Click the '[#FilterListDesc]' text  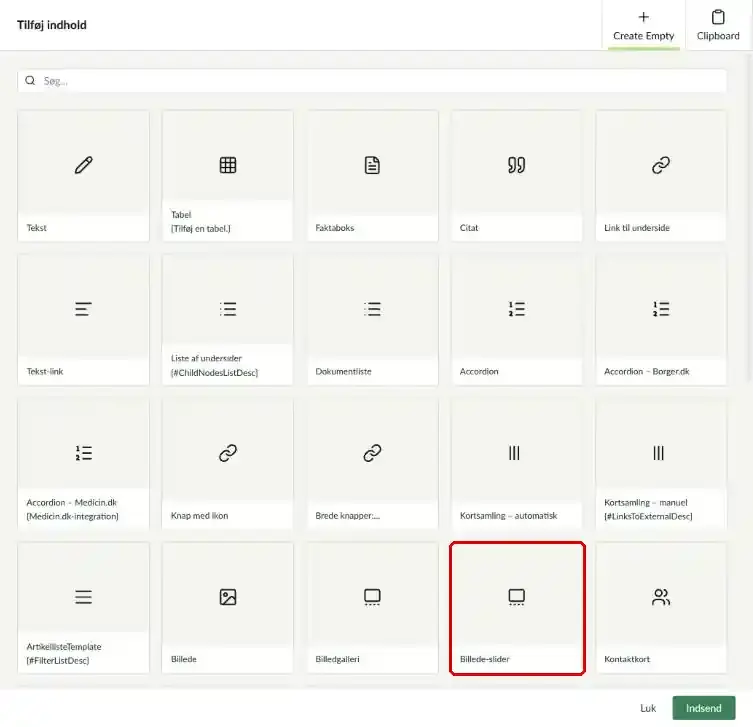[58, 660]
